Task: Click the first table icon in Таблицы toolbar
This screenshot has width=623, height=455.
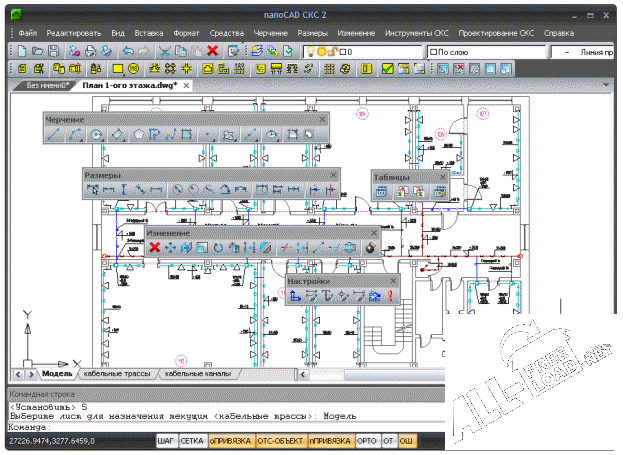Action: pos(382,190)
